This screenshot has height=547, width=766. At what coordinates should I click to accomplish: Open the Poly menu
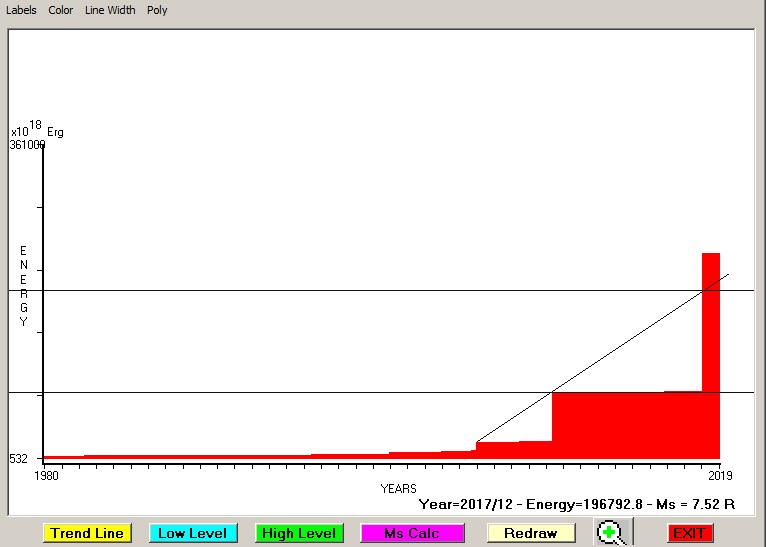[x=157, y=10]
